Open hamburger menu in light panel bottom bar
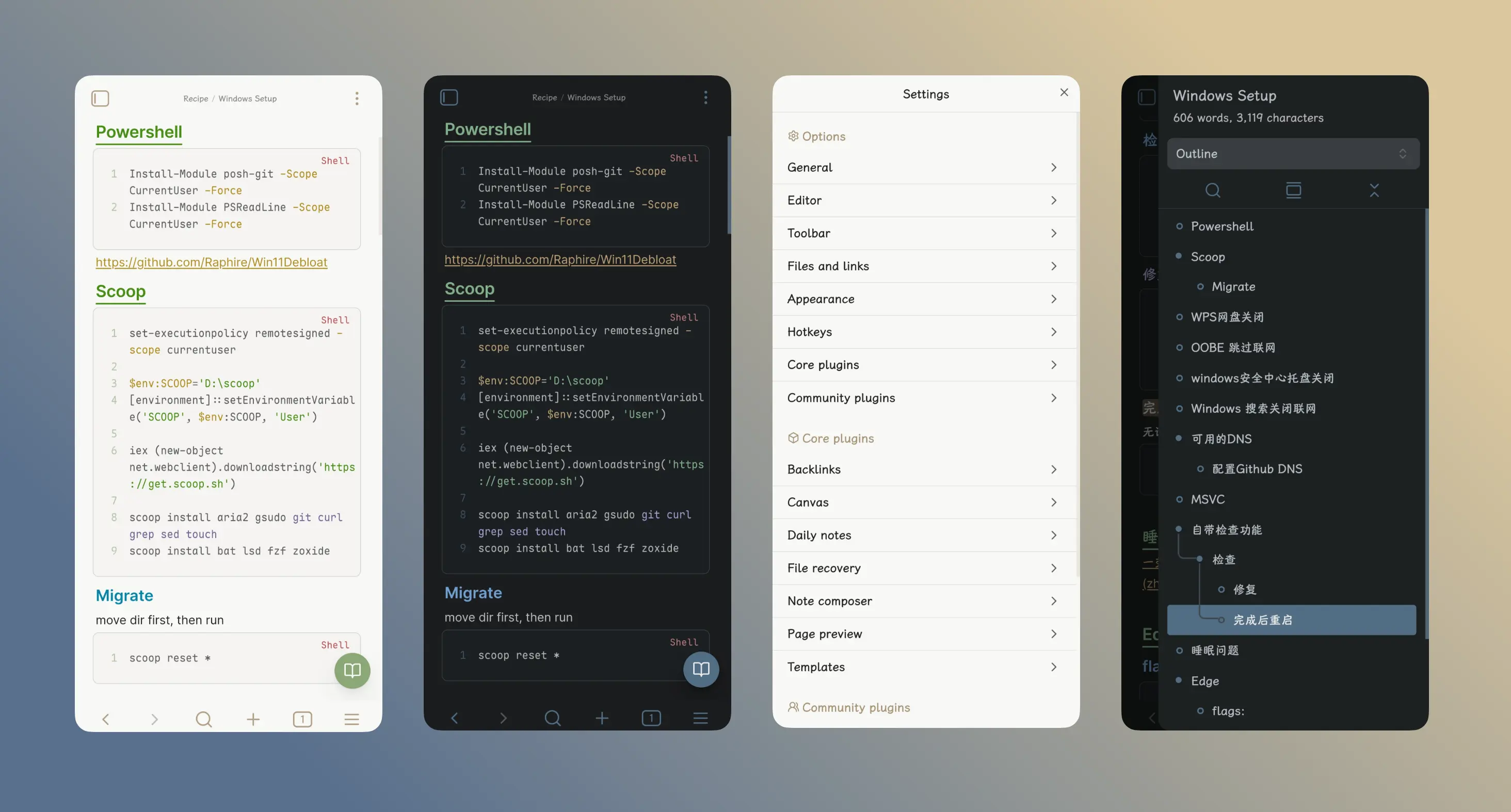This screenshot has width=1511, height=812. click(351, 719)
